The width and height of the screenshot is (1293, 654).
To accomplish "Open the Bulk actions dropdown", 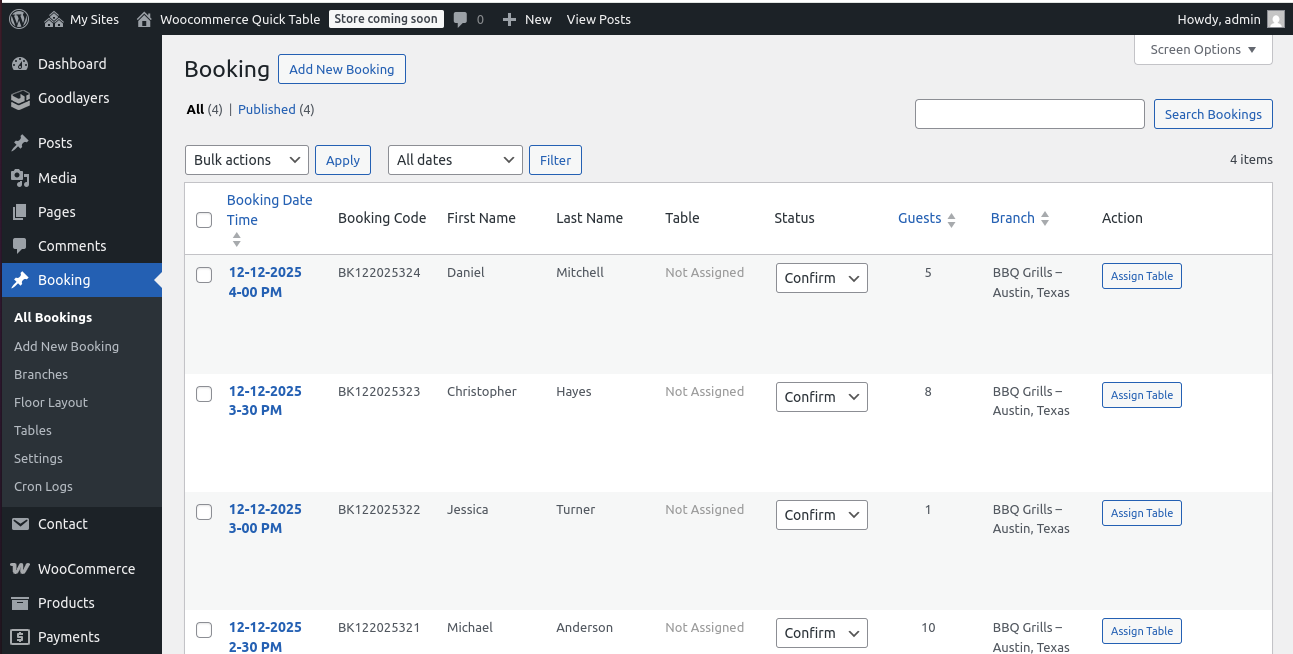I will click(247, 160).
